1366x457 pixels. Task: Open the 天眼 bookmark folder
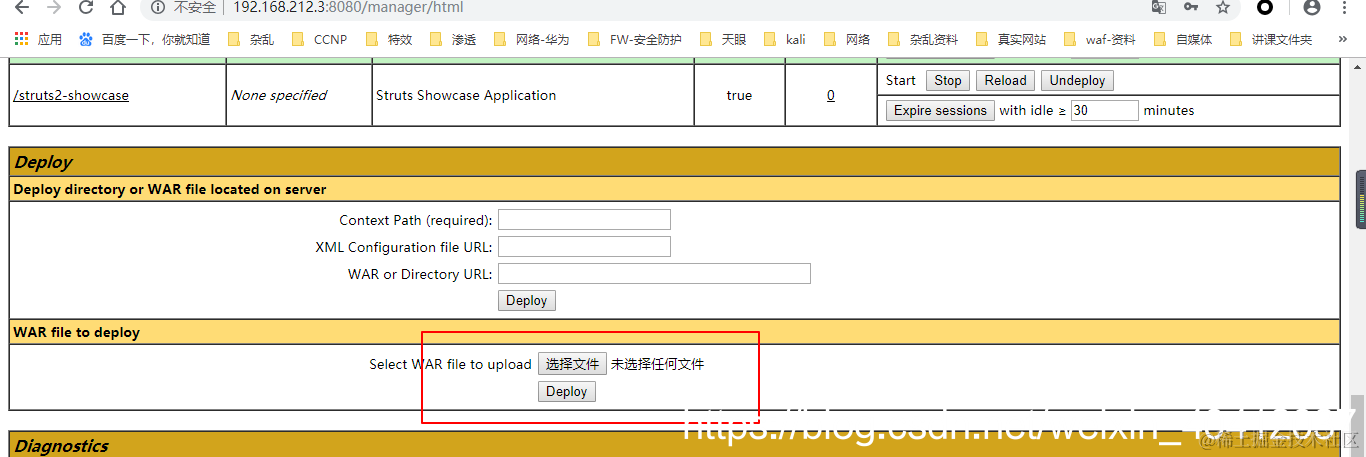point(722,40)
